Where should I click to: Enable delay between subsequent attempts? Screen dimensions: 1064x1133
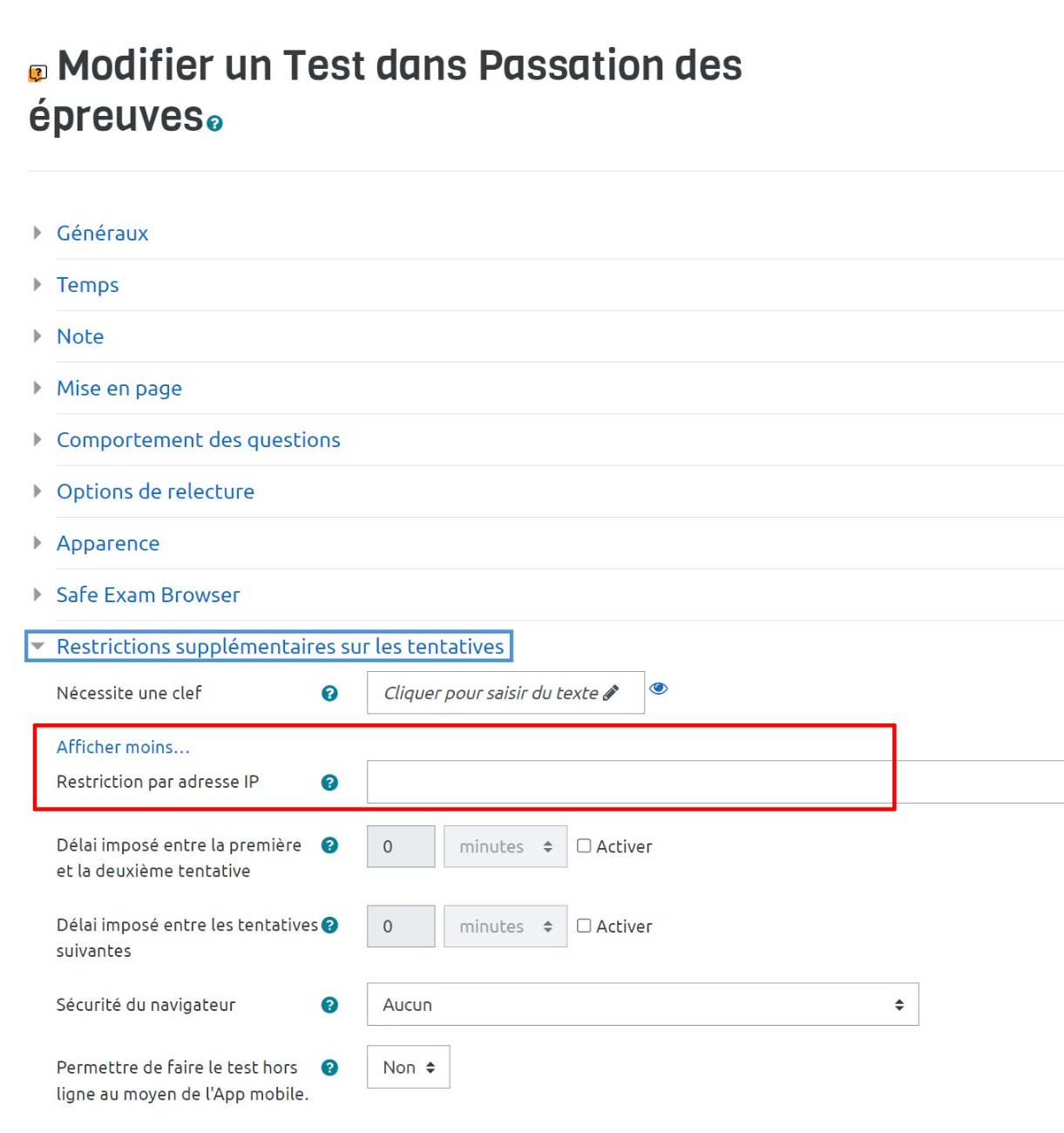click(x=584, y=926)
